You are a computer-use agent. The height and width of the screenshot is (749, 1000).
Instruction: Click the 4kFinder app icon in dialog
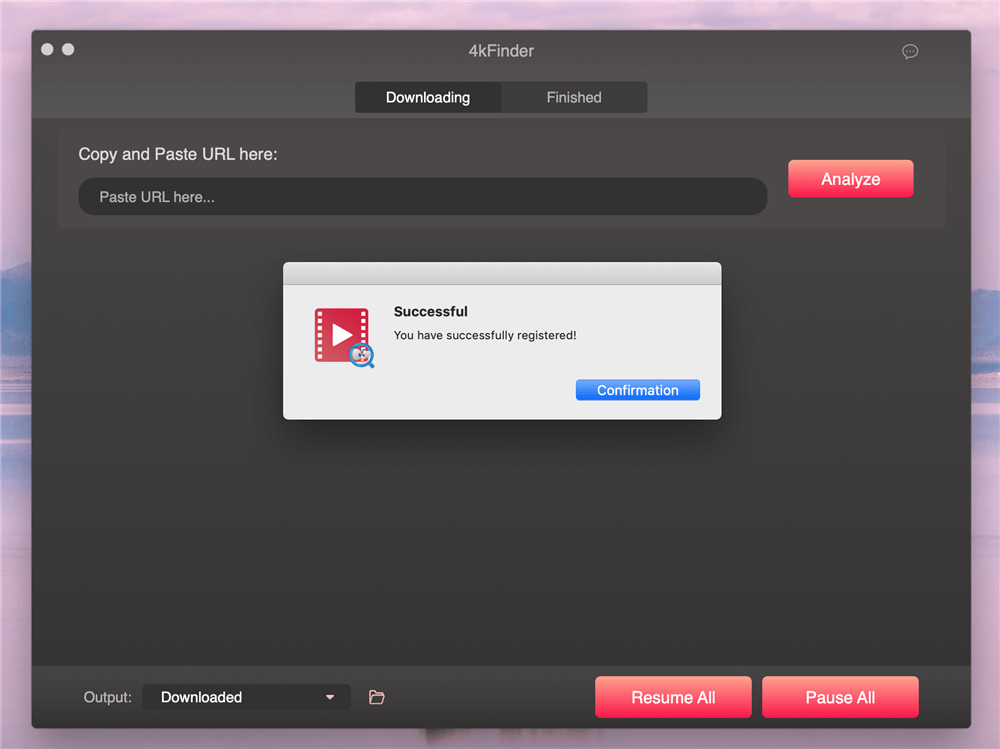tap(343, 336)
